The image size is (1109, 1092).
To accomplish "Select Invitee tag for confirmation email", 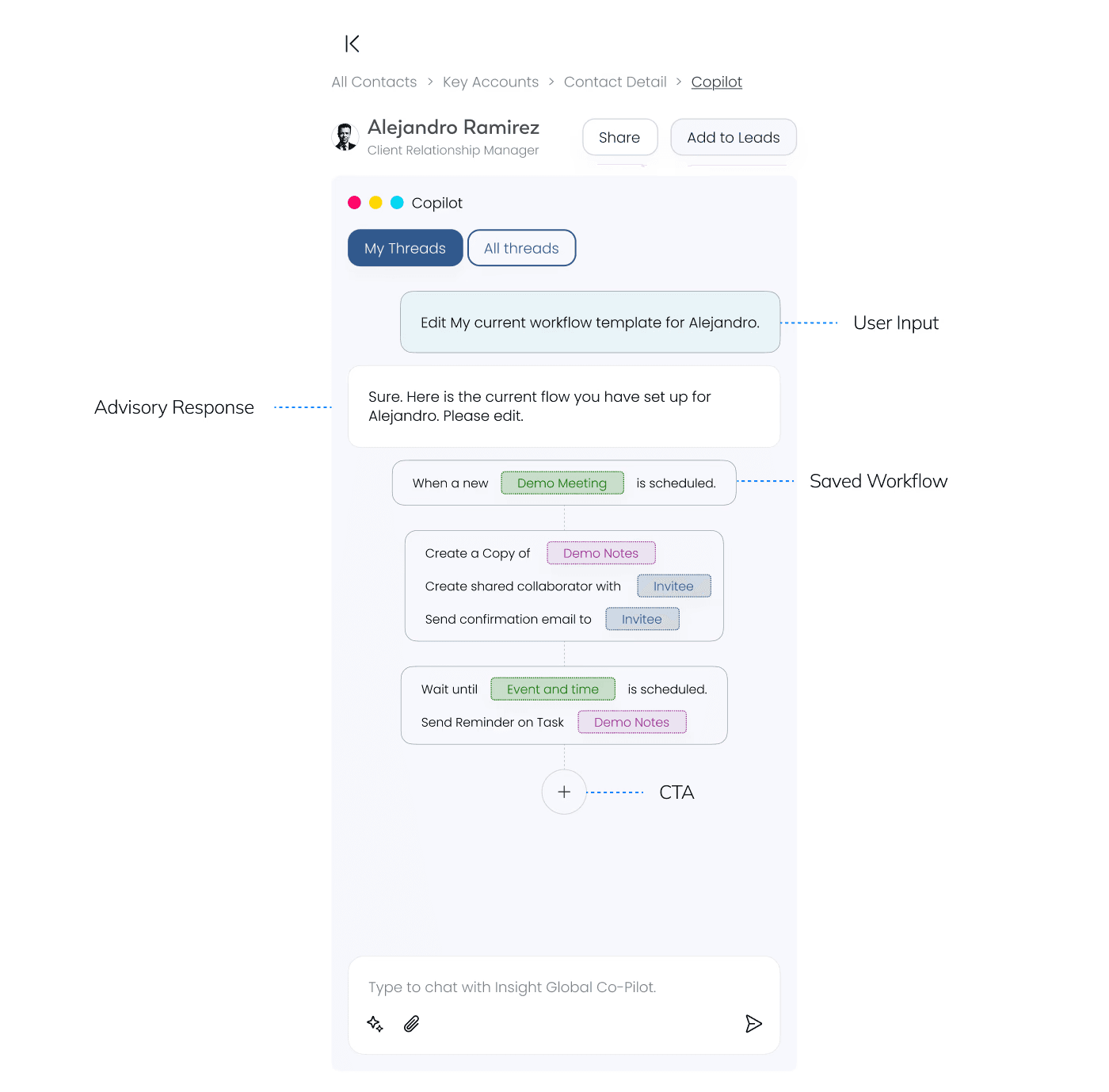I will click(x=642, y=619).
